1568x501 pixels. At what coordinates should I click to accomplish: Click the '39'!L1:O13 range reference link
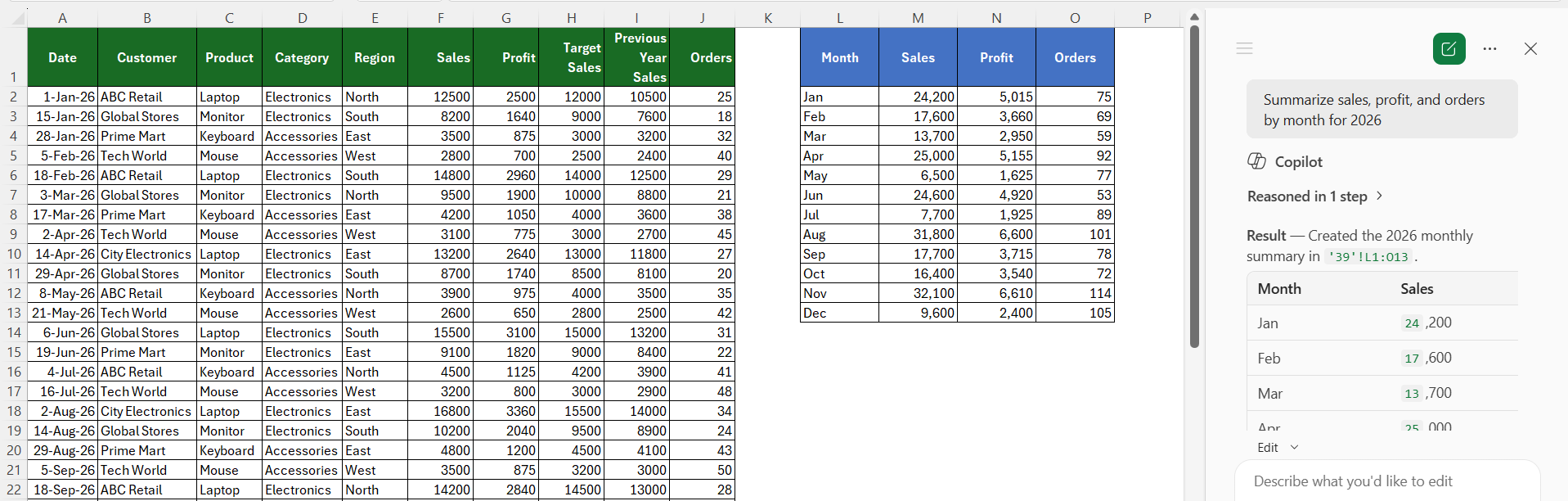point(1369,257)
